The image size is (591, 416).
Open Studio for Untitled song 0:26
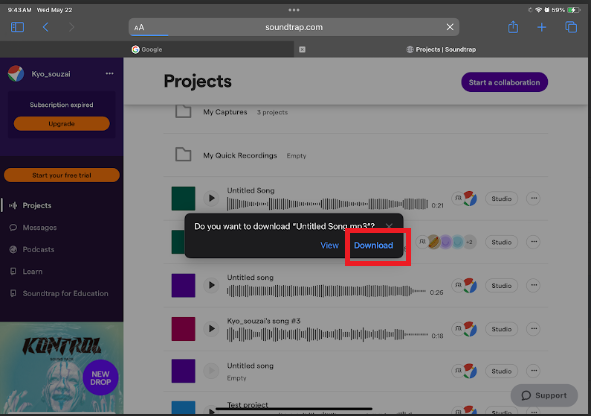[501, 286]
